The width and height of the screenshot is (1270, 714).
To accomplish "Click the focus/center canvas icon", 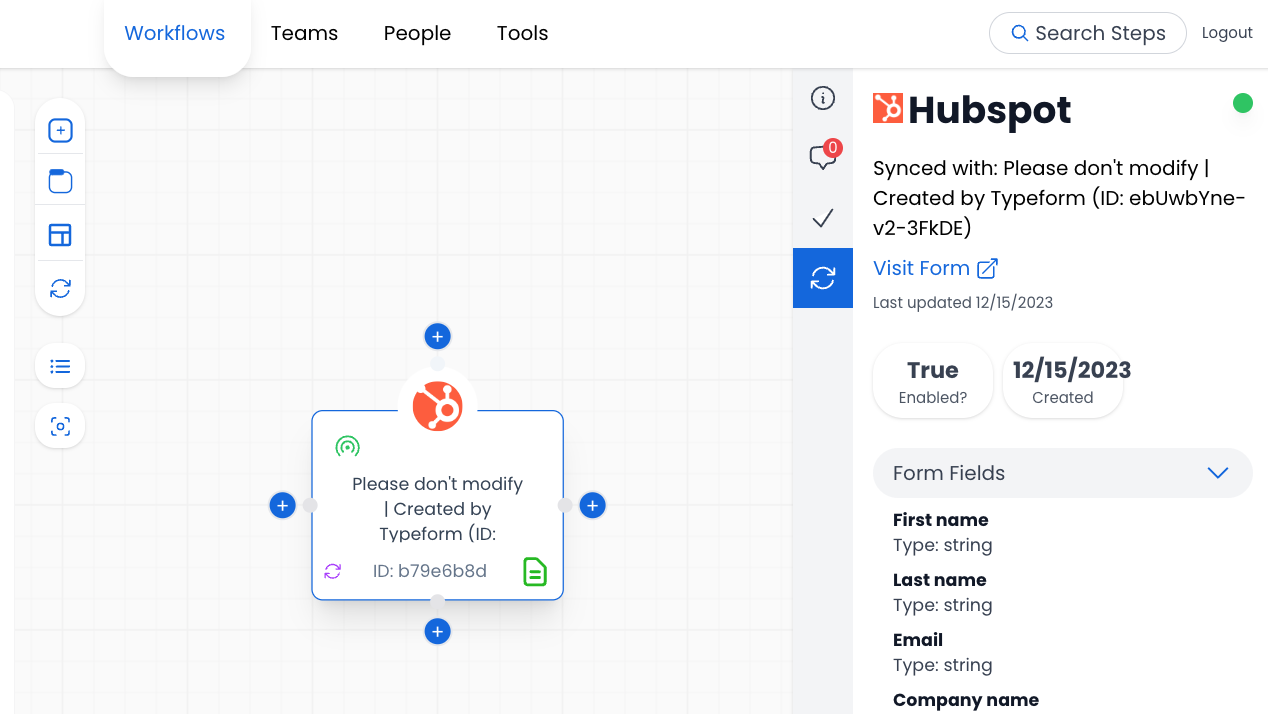I will click(x=60, y=427).
